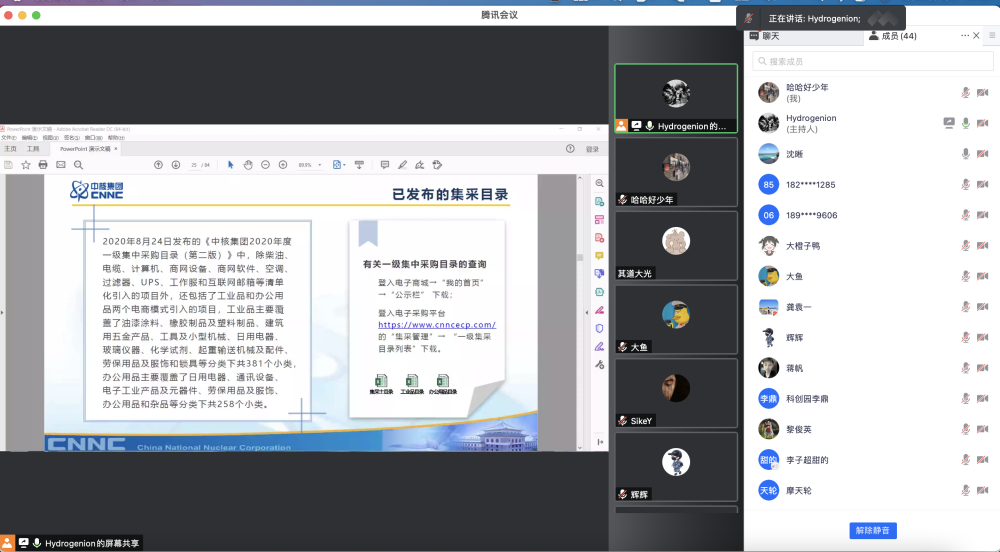This screenshot has width=1000, height=552.
Task: Click the 搜索成员 search members field
Action: click(x=872, y=61)
